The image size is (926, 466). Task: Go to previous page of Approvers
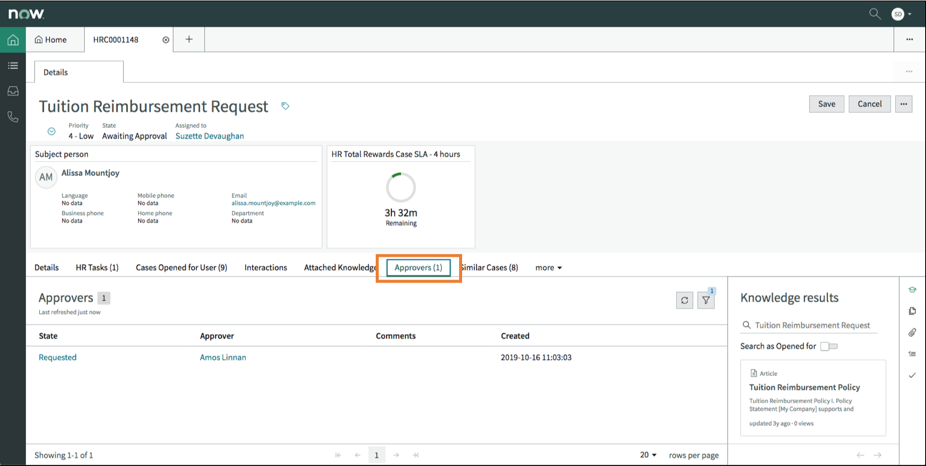(x=357, y=455)
